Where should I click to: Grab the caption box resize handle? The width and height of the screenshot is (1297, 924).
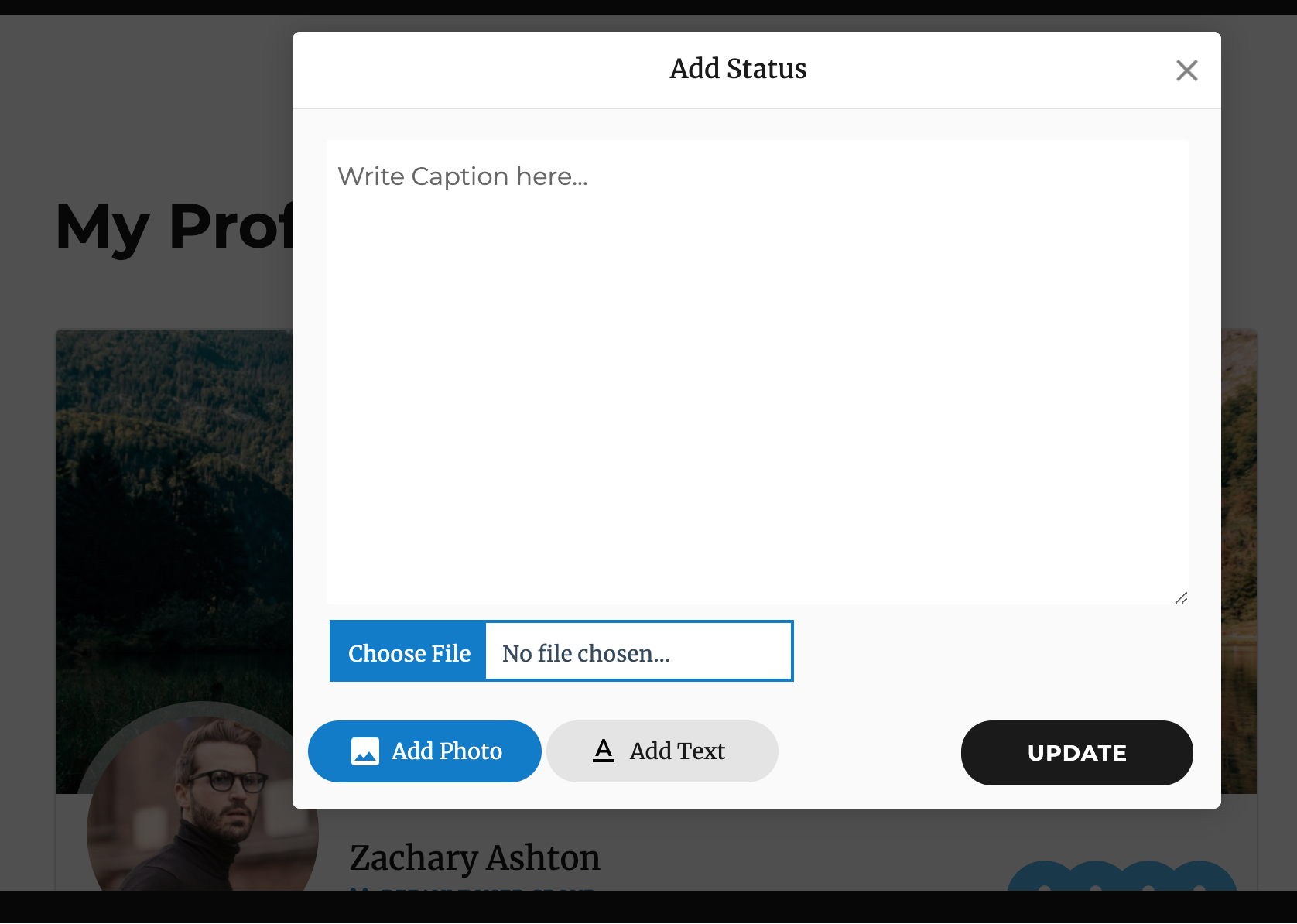point(1181,597)
